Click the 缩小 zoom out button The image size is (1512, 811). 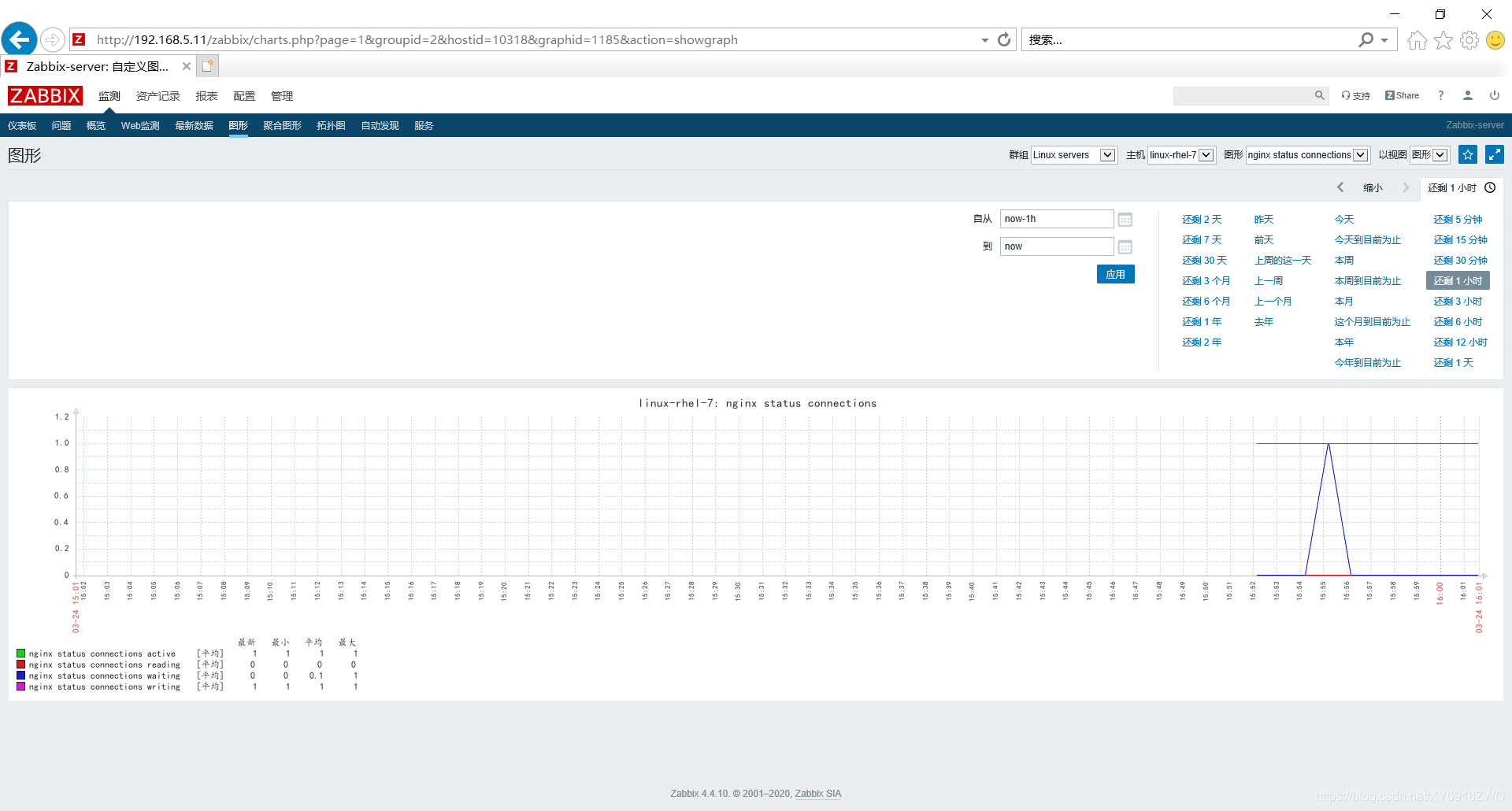point(1373,187)
